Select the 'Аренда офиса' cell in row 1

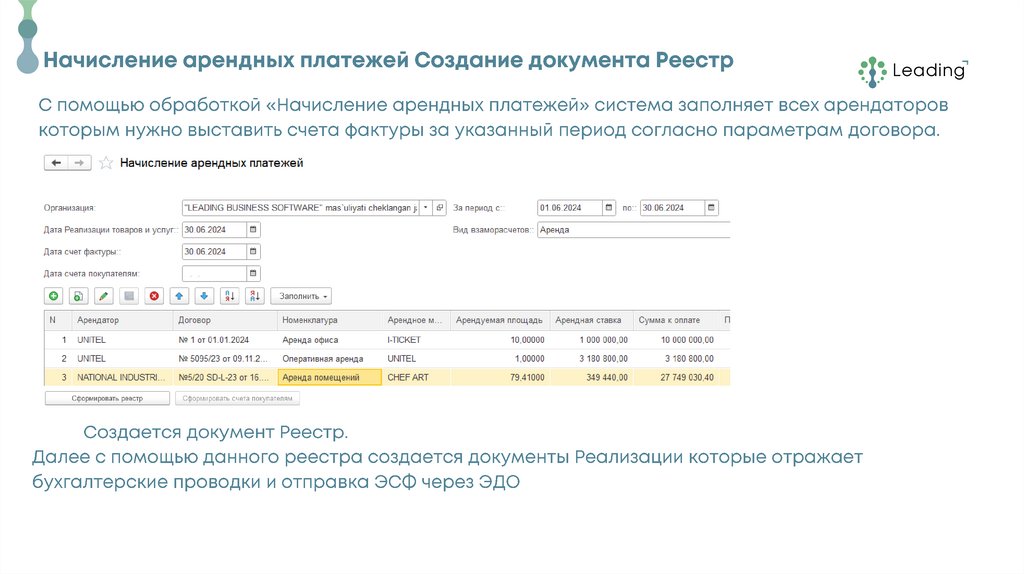(329, 340)
